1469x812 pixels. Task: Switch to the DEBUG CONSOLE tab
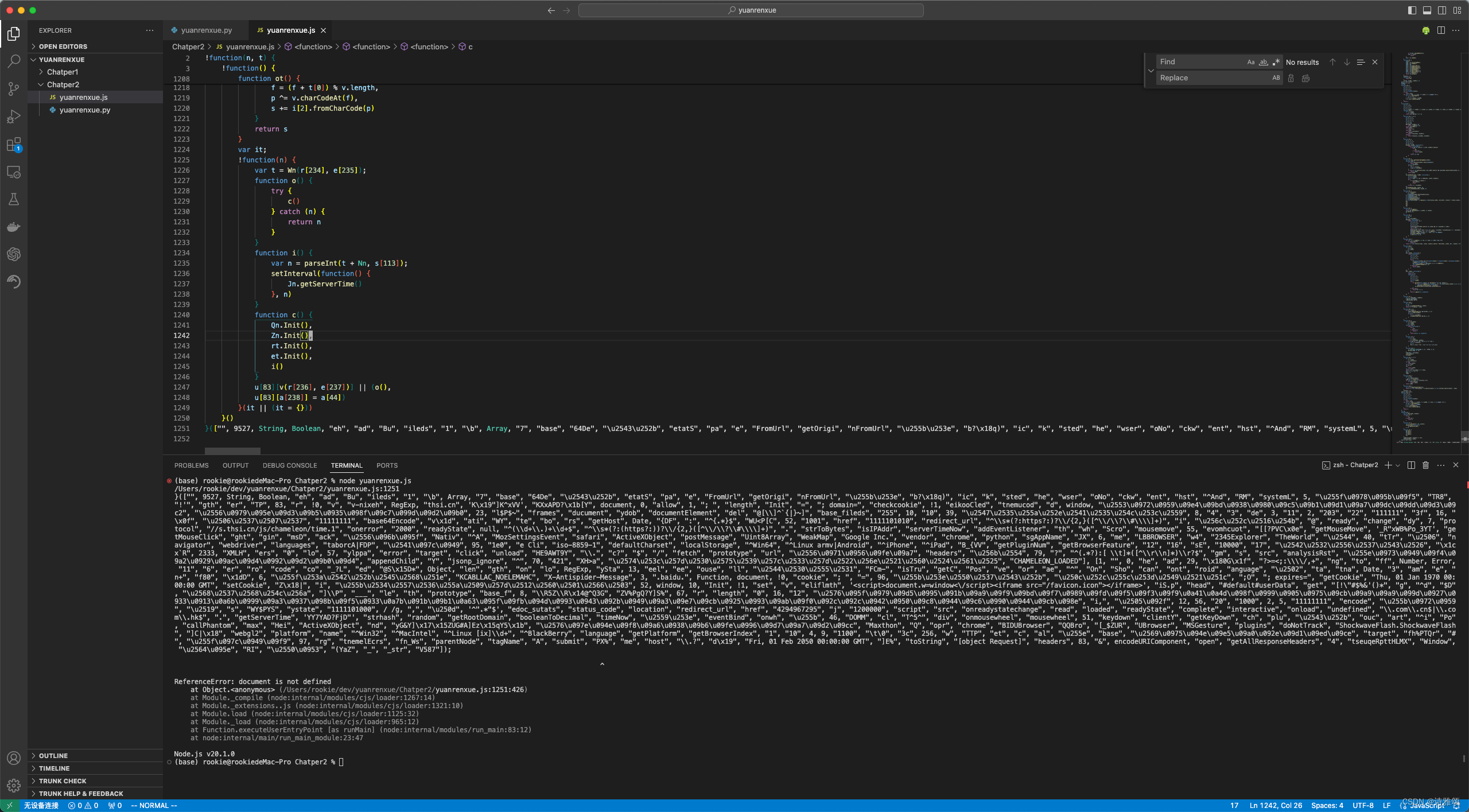coord(290,465)
